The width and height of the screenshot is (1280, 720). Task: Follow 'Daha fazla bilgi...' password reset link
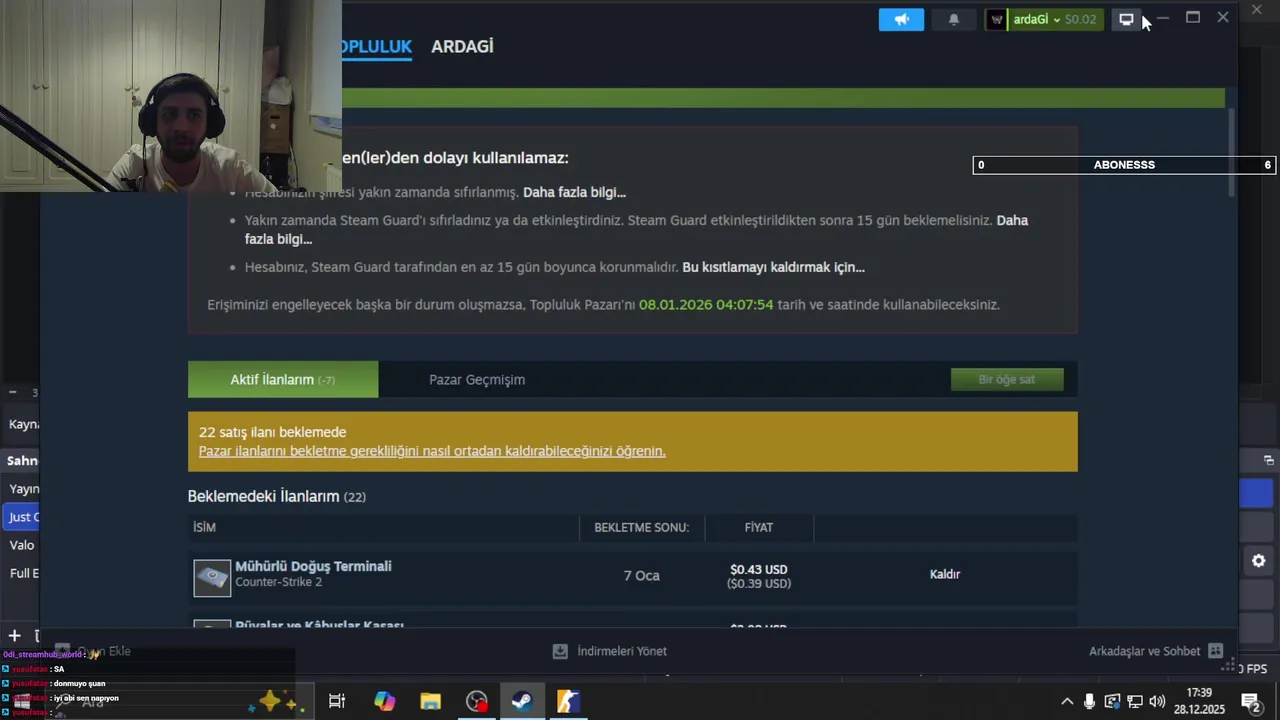574,192
